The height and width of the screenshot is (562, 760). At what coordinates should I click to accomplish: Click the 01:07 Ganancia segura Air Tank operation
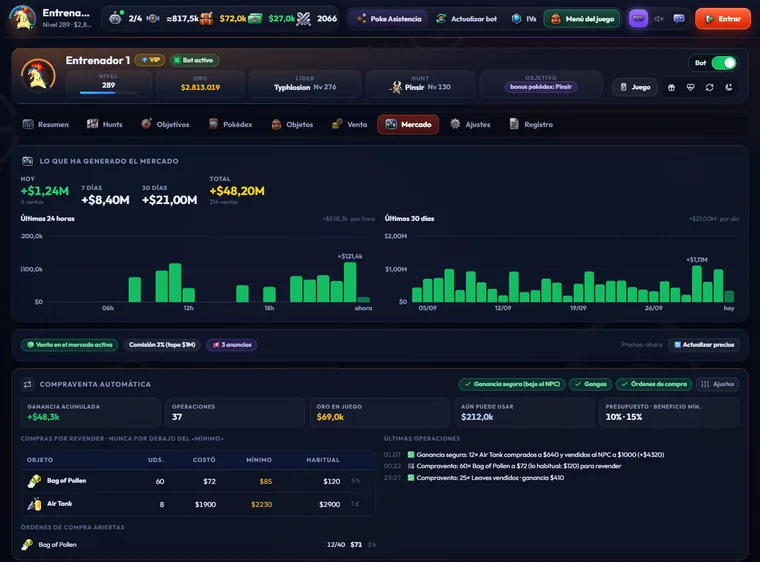pyautogui.click(x=524, y=455)
